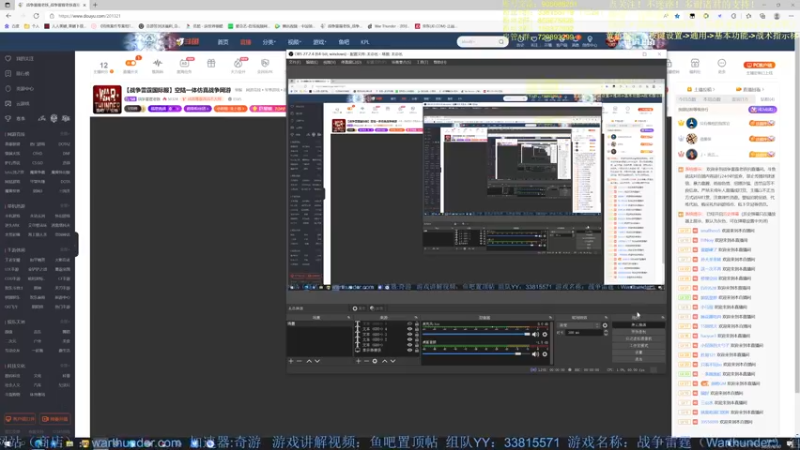Toggle visibility of the fourth OBS source
The width and height of the screenshot is (800, 450).
coord(409,340)
